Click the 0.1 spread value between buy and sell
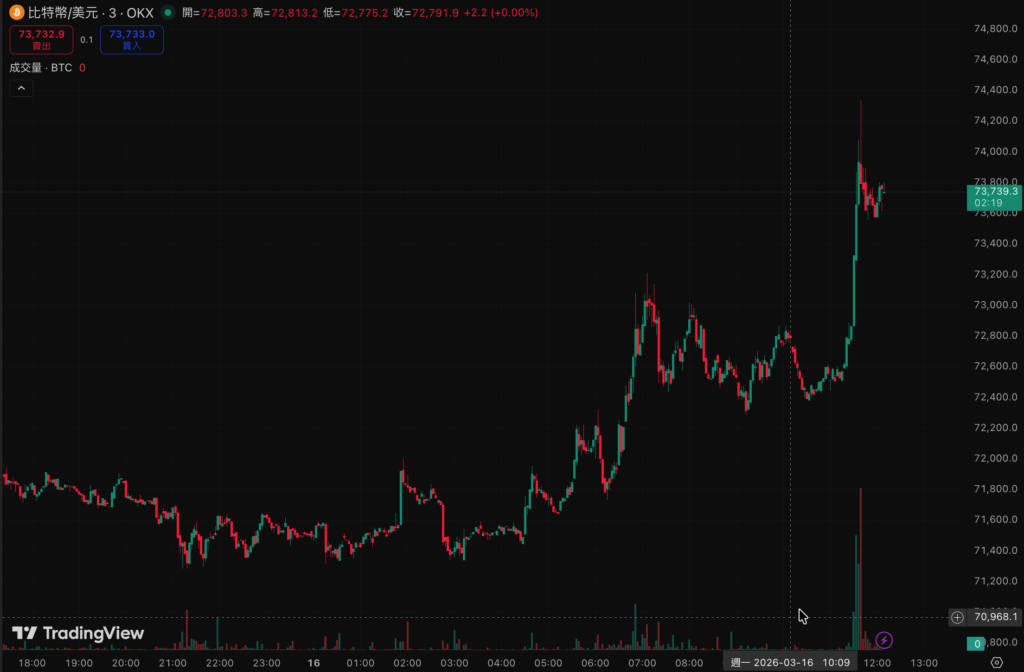 click(x=86, y=40)
